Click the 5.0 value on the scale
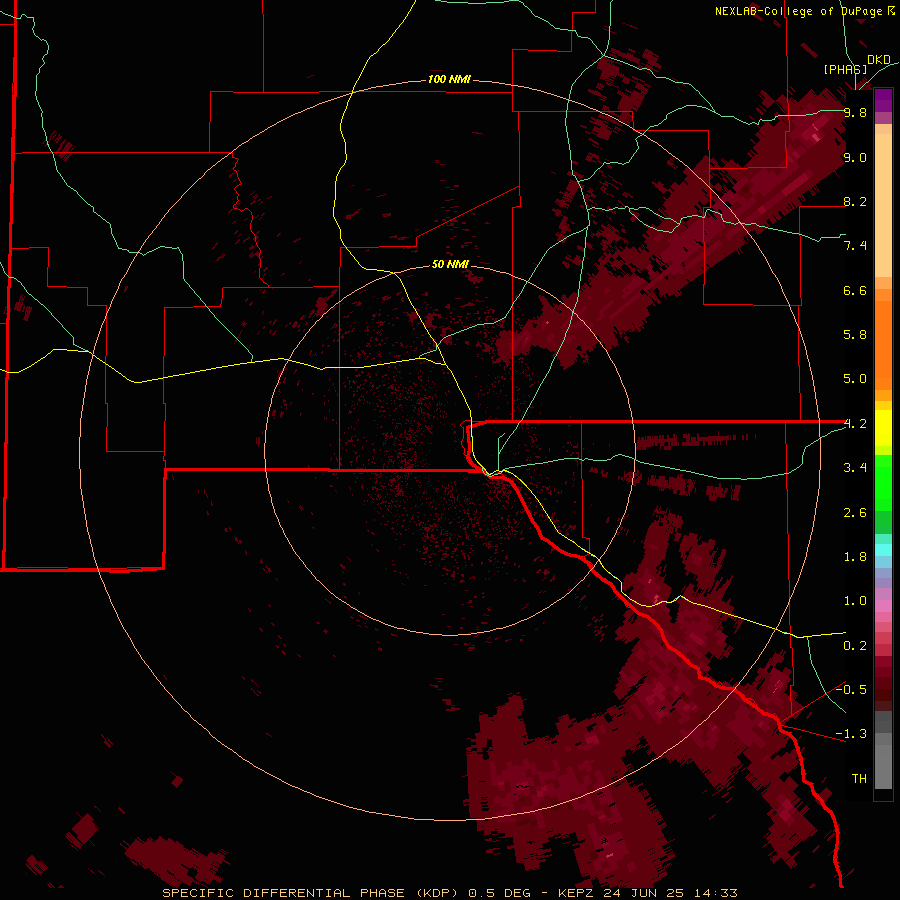 (x=855, y=379)
